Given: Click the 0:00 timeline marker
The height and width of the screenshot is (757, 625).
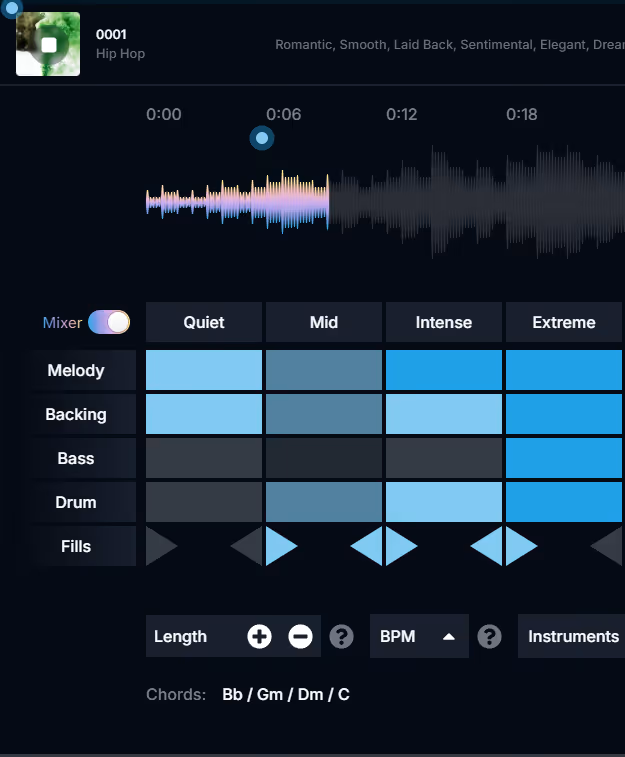Looking at the screenshot, I should pos(164,114).
